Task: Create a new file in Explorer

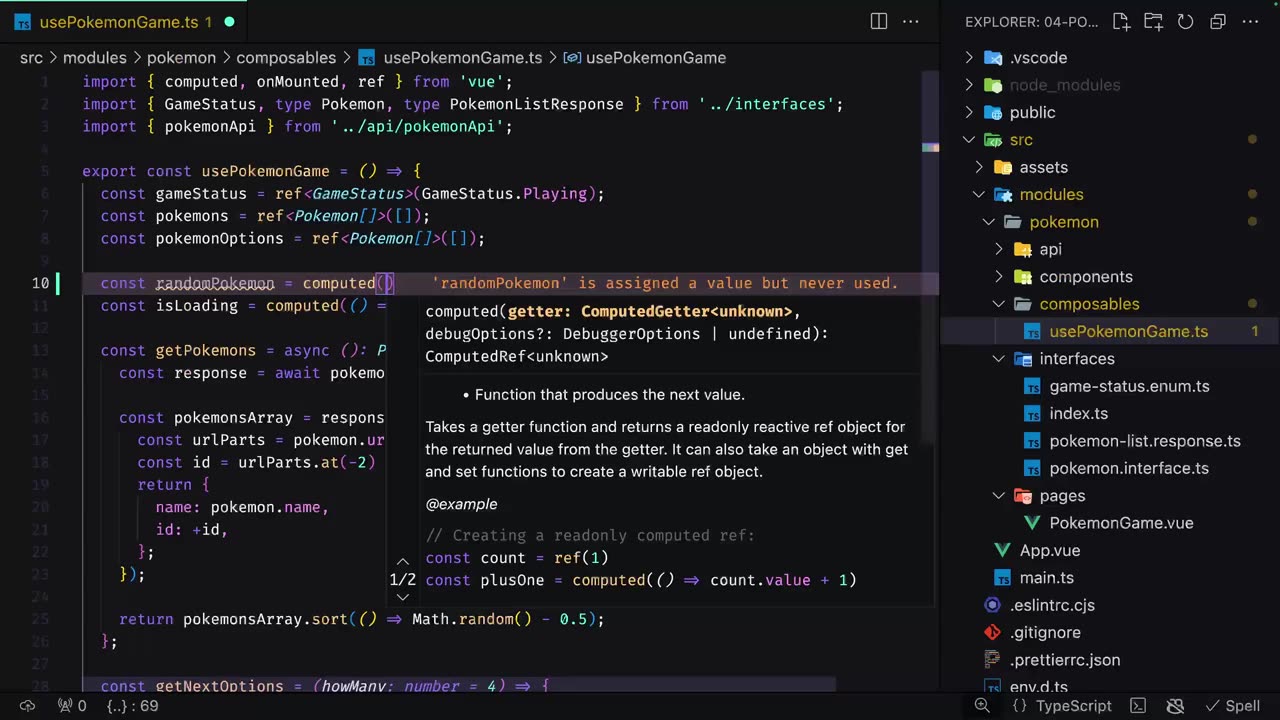Action: tap(1121, 21)
